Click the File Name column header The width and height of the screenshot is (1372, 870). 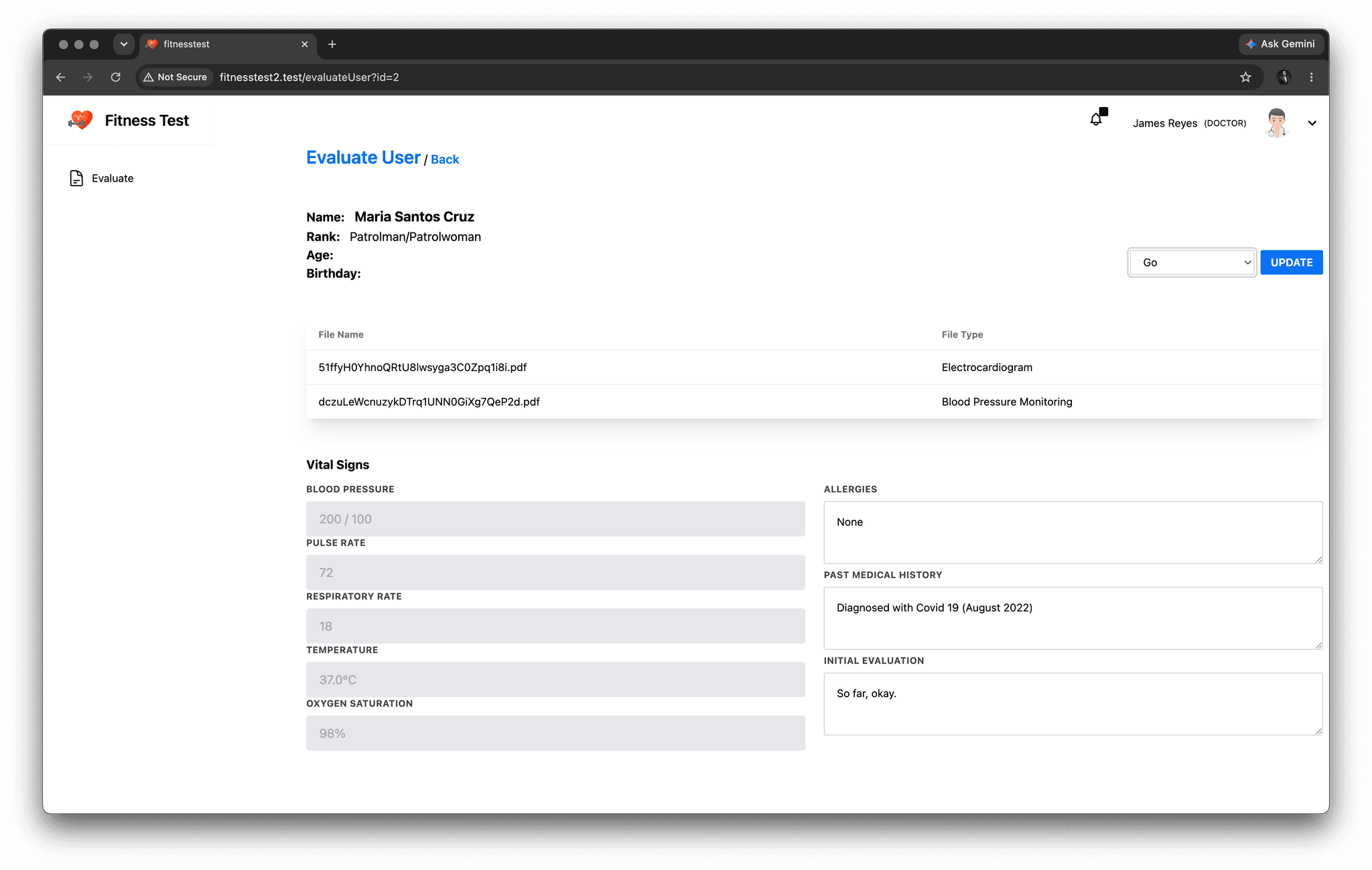point(341,334)
